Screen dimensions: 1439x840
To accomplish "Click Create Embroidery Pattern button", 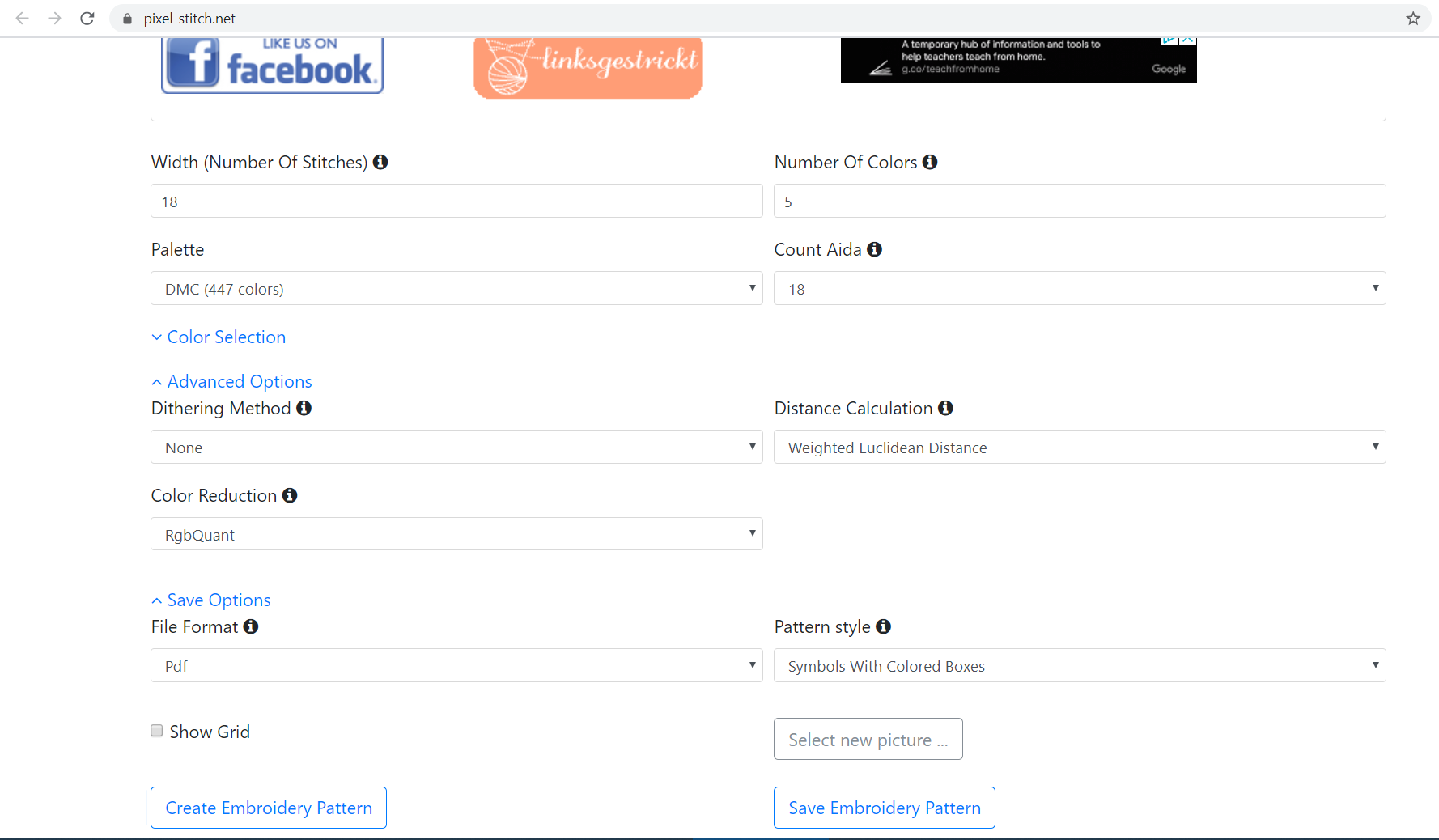I will coord(269,808).
